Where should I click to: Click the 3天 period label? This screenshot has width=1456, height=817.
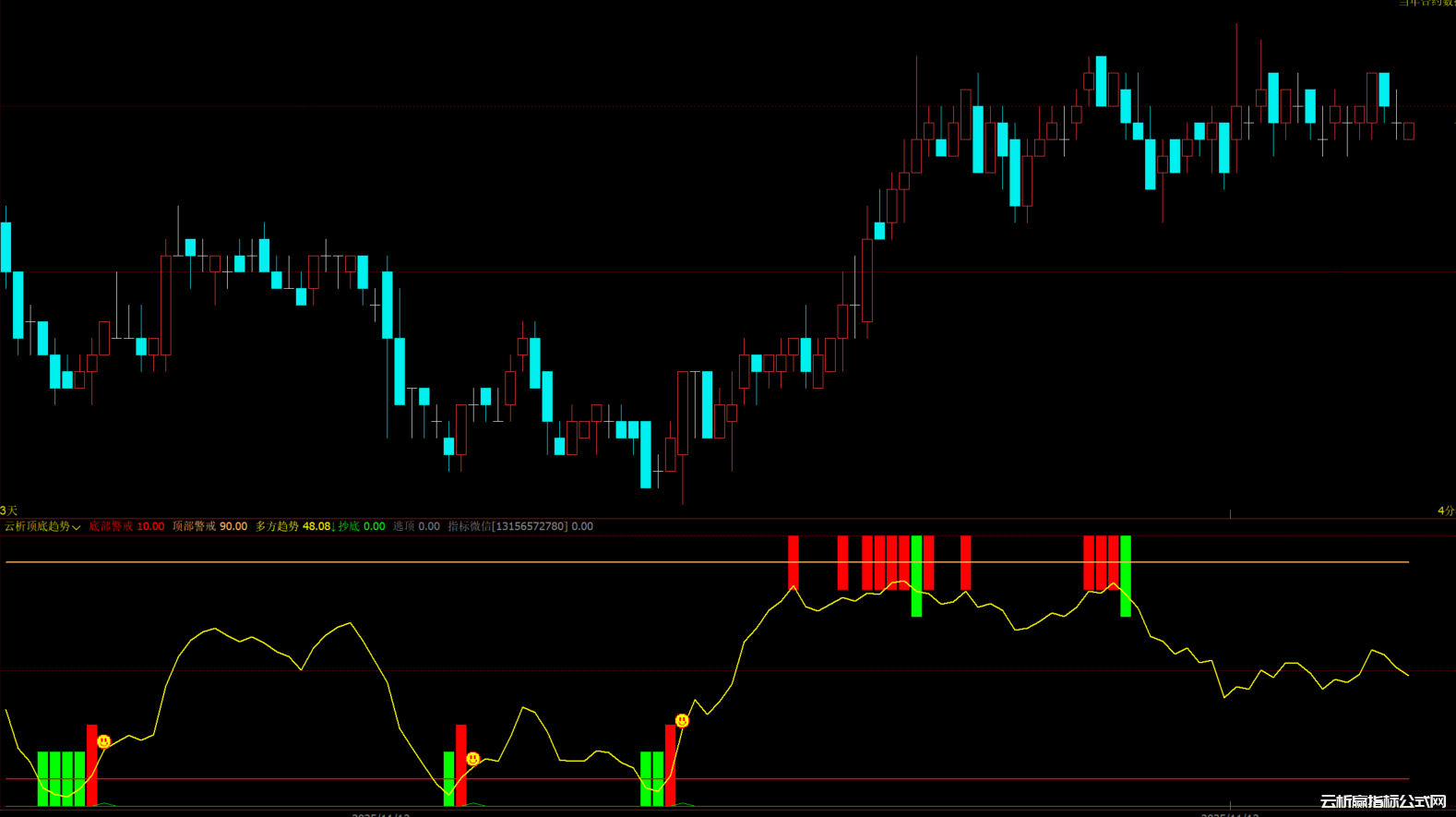pyautogui.click(x=9, y=511)
